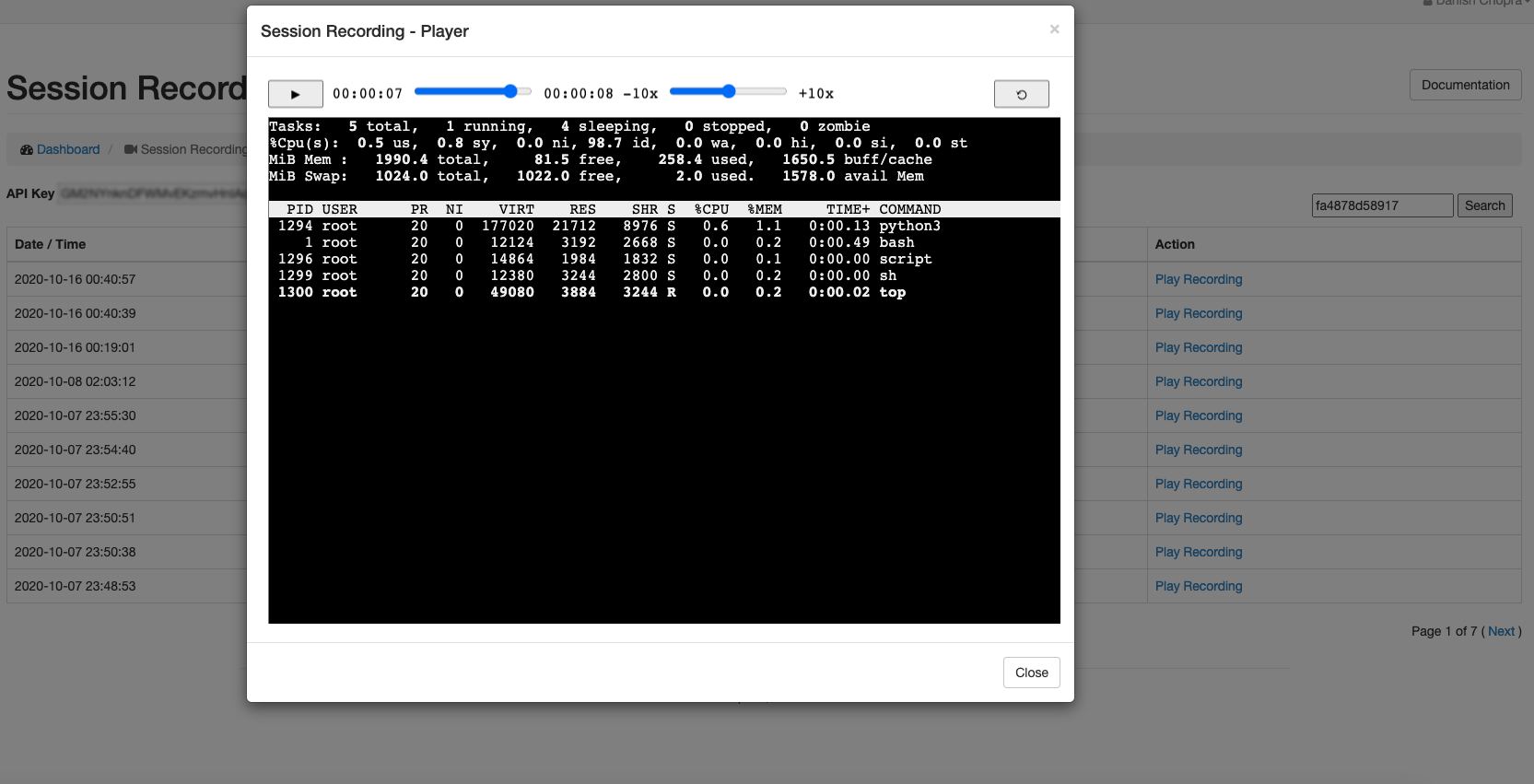Viewport: 1534px width, 784px height.
Task: Open the user account menu at top right
Action: coord(1477,3)
